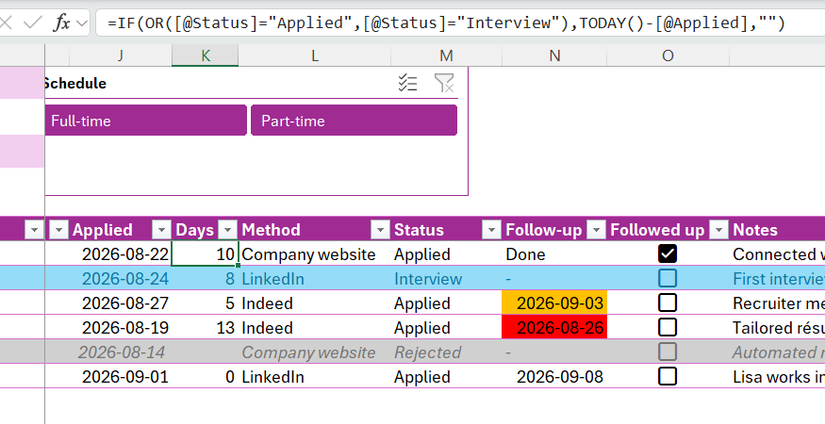Click the Insert Function fx icon

pyautogui.click(x=62, y=23)
